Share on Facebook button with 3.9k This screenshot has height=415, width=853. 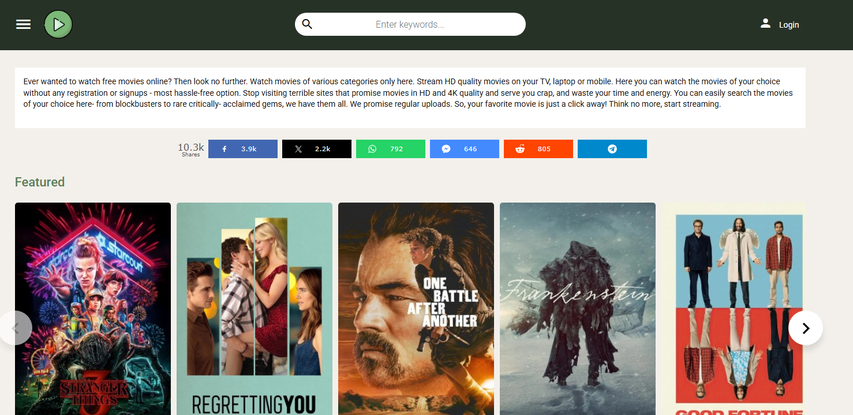point(243,149)
